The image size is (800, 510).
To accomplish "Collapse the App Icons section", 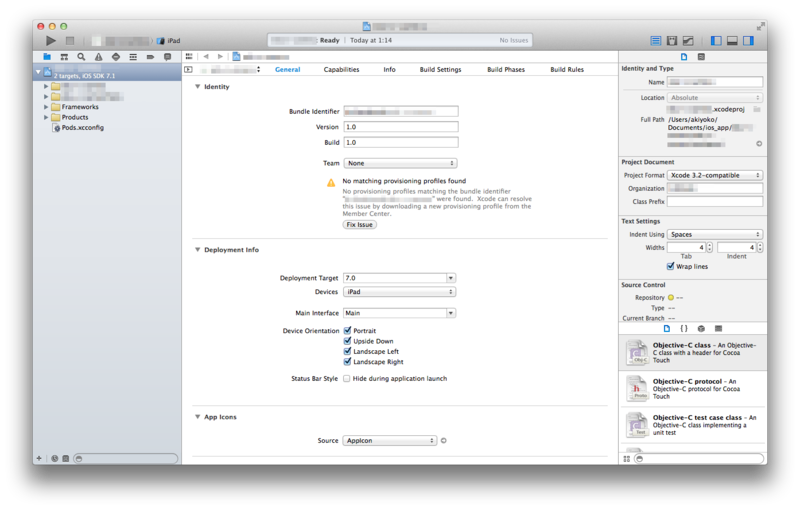I will (x=197, y=417).
